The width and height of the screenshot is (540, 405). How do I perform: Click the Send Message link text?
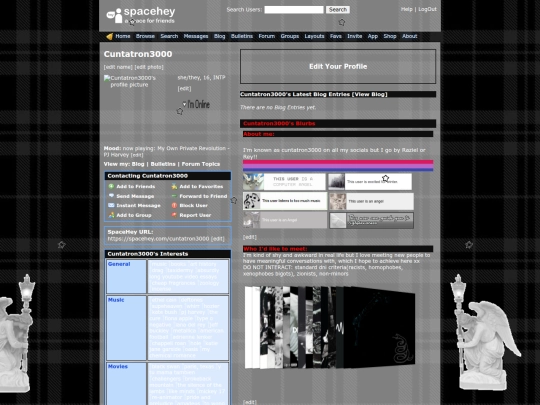click(x=135, y=196)
